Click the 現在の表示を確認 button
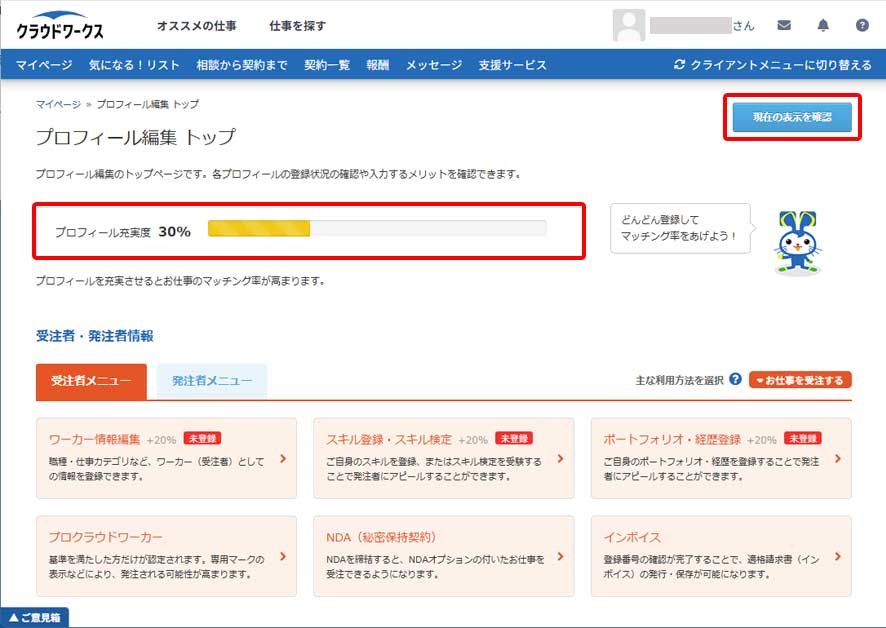Viewport: 886px width, 628px height. (791, 118)
